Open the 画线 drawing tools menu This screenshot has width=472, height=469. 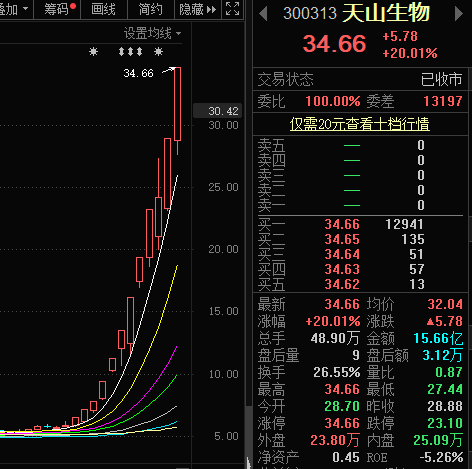[x=104, y=9]
